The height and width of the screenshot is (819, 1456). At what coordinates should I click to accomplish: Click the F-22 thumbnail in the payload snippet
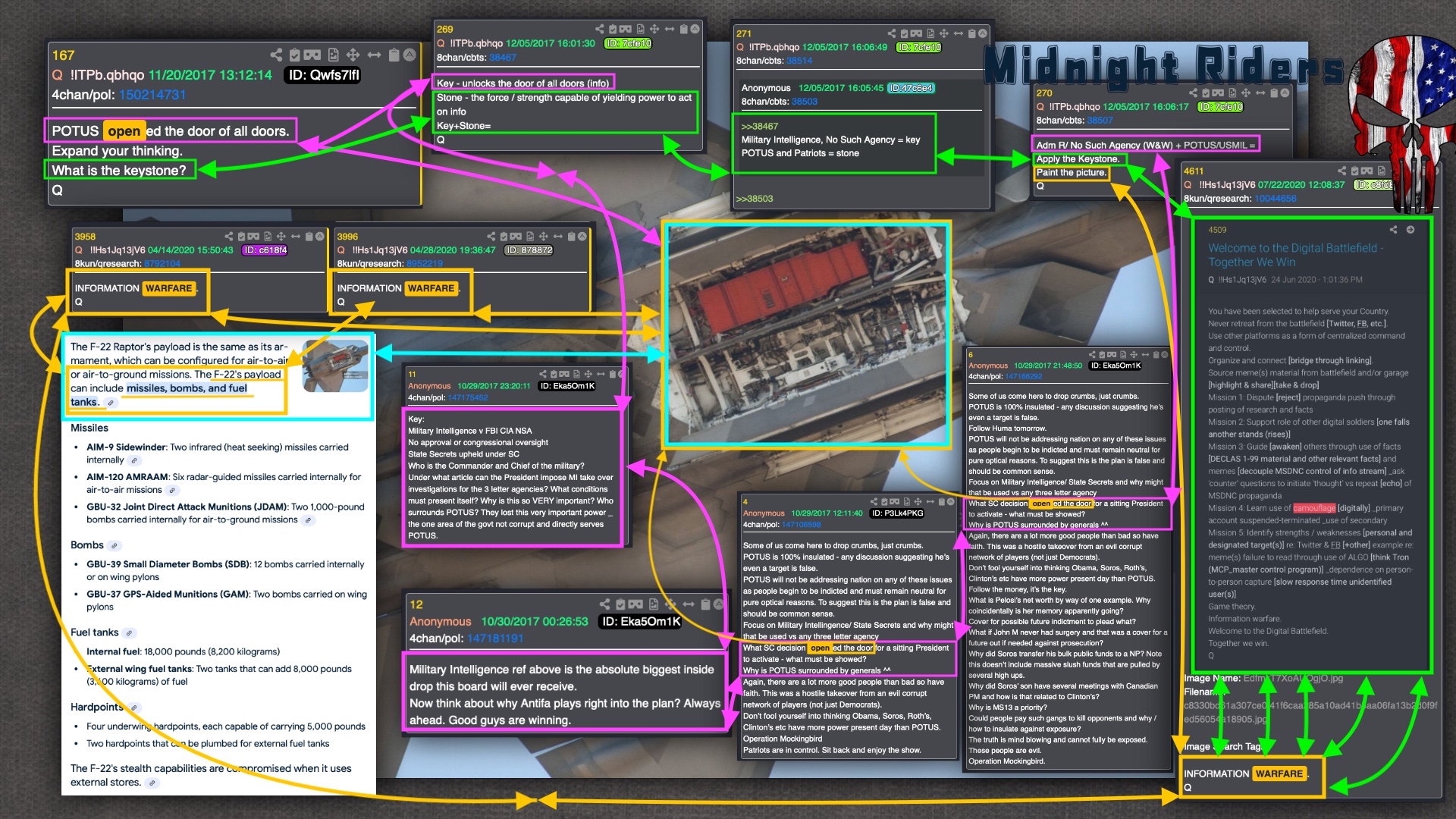[x=336, y=366]
